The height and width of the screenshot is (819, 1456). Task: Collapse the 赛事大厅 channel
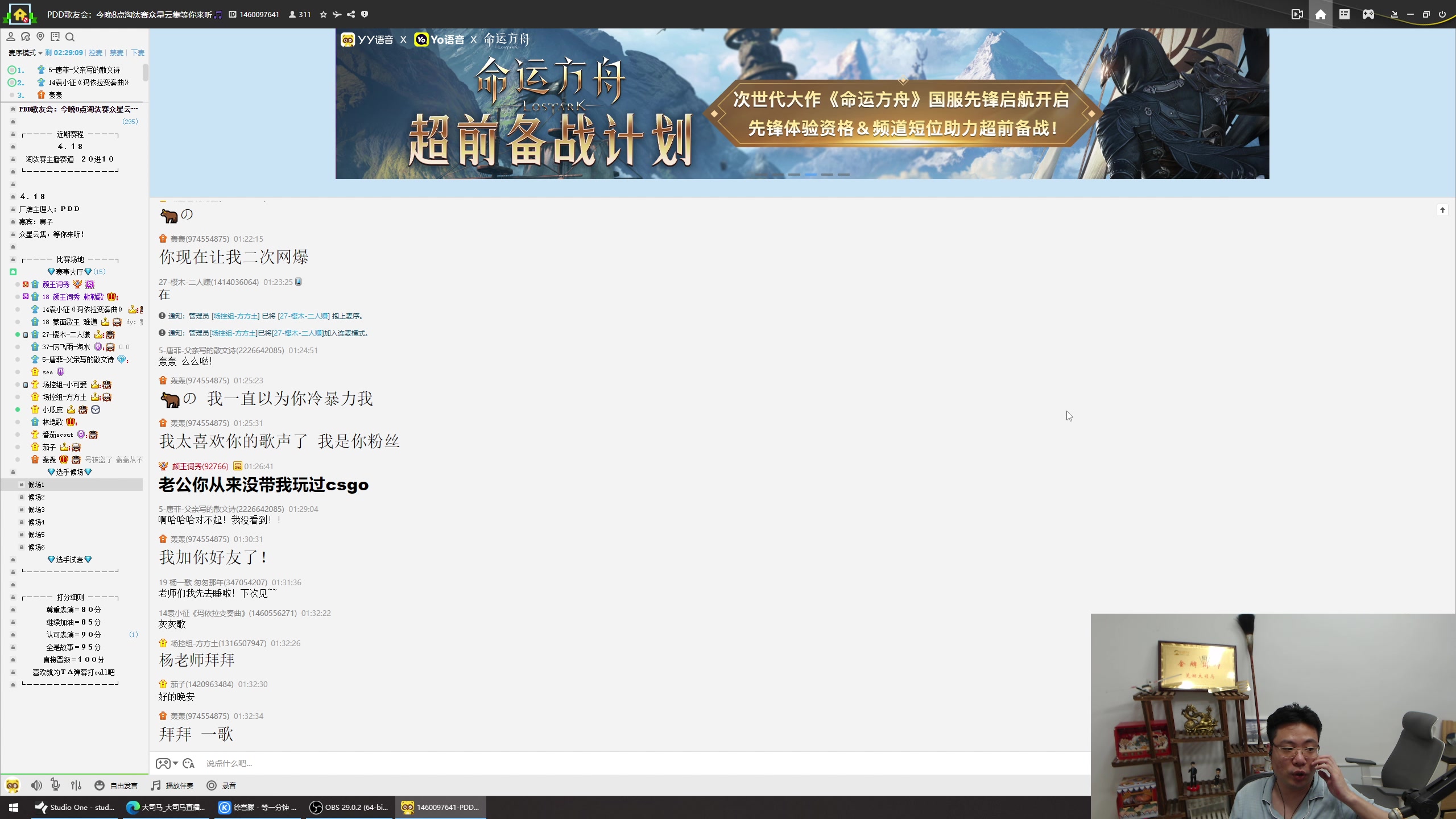[13, 272]
